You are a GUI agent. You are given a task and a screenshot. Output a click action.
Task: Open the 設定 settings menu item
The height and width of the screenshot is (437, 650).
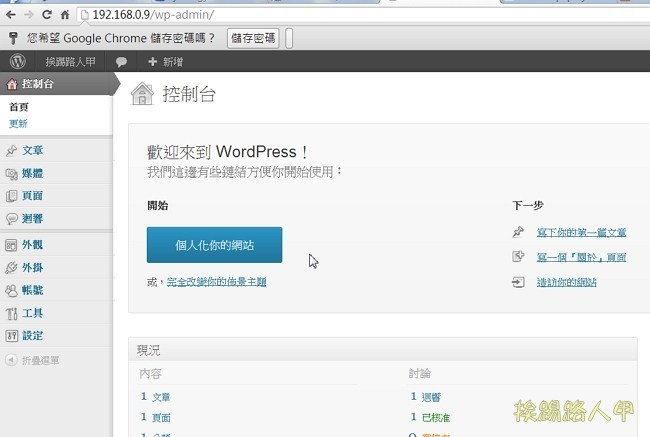33,335
